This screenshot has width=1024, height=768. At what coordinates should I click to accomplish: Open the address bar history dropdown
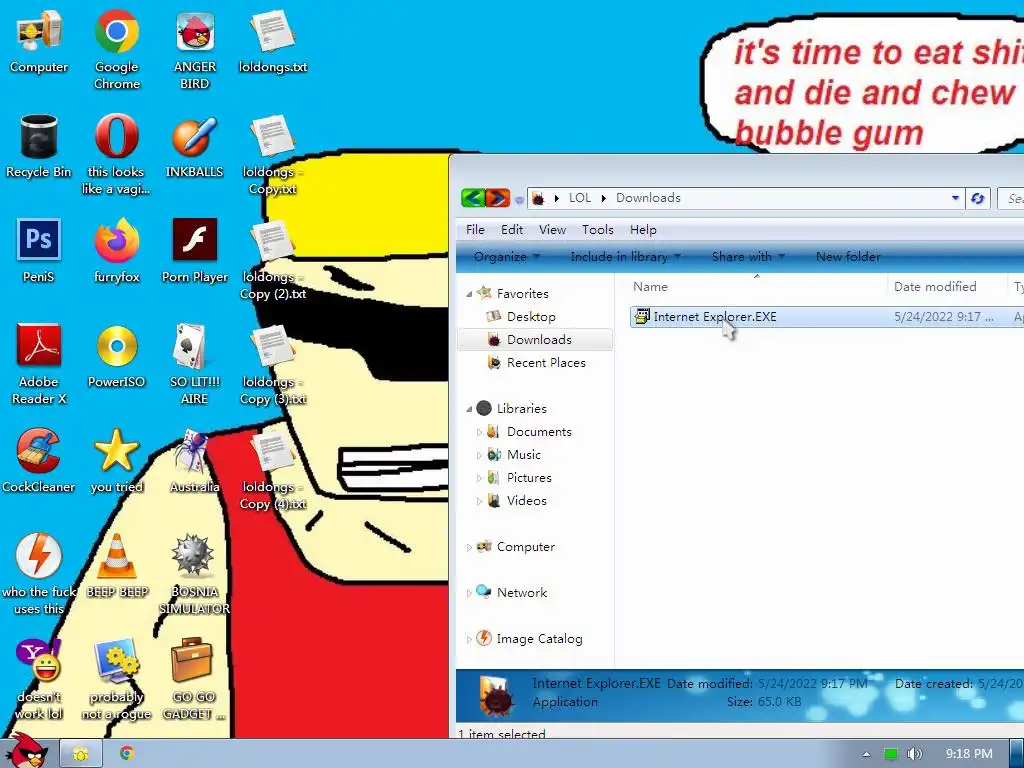coord(955,198)
